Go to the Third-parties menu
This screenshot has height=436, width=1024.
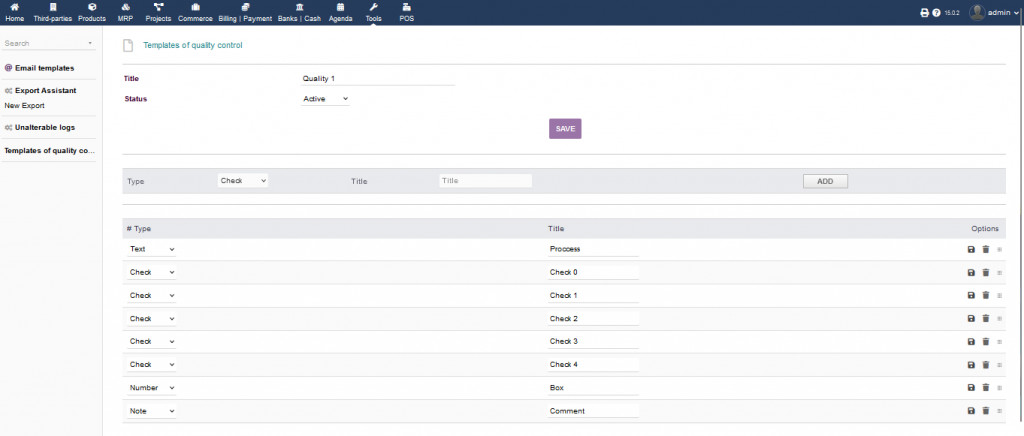[x=53, y=12]
